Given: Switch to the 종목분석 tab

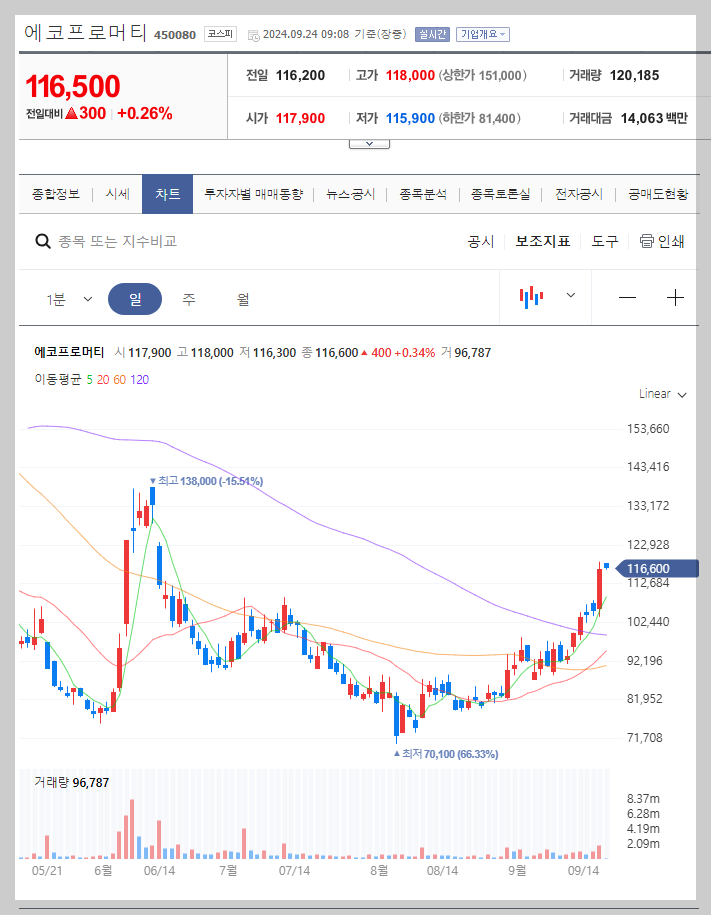Looking at the screenshot, I should pyautogui.click(x=420, y=195).
